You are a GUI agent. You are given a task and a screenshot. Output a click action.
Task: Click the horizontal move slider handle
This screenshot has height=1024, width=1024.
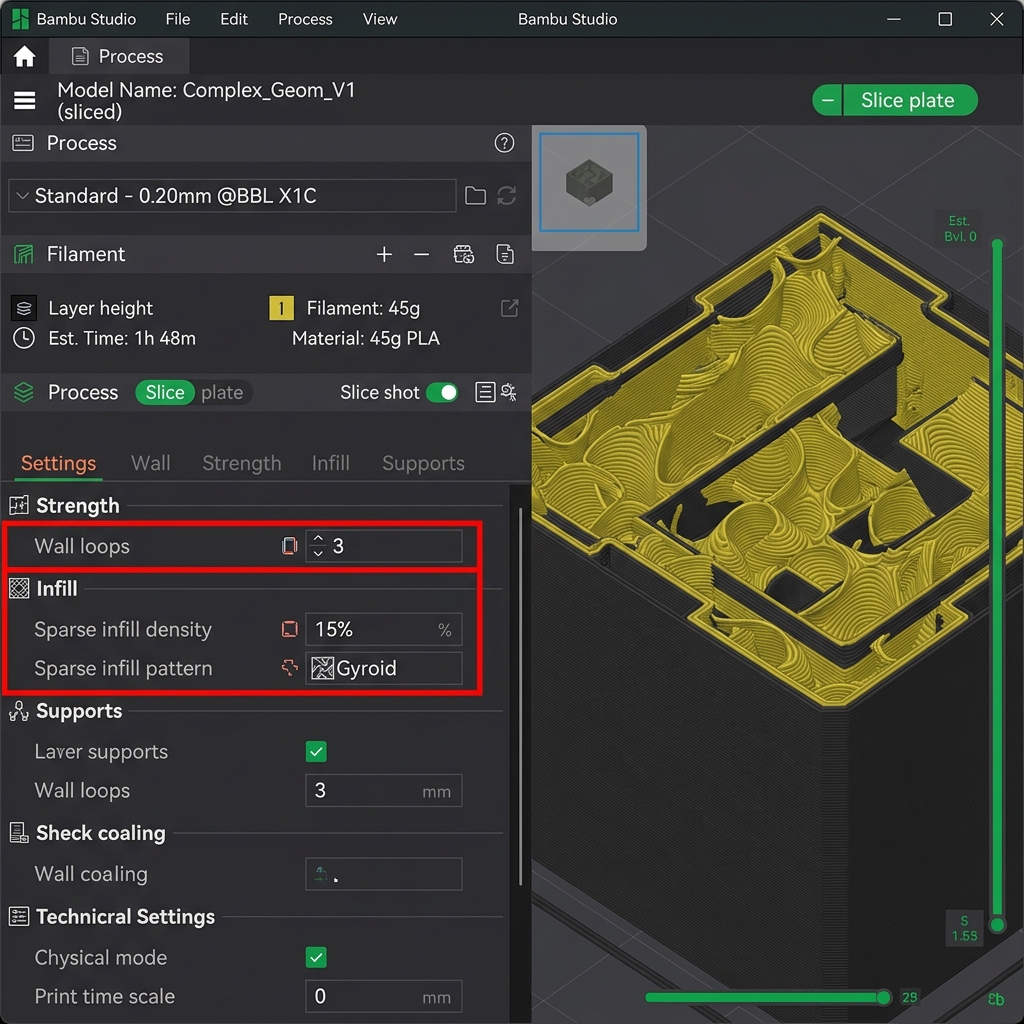click(883, 997)
